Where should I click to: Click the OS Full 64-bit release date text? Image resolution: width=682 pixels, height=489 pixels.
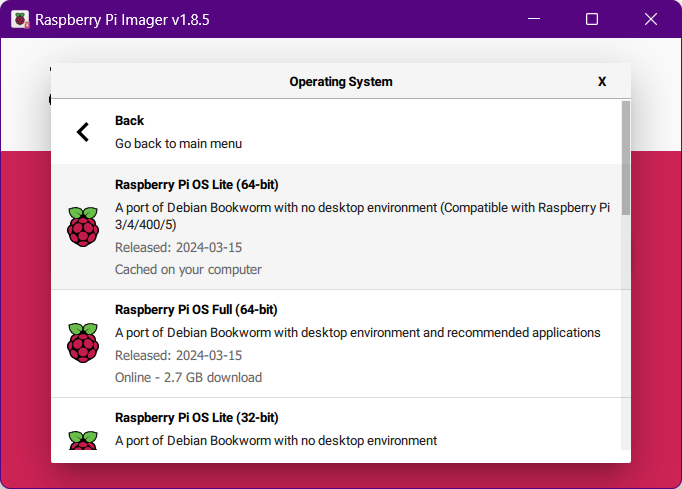click(178, 355)
